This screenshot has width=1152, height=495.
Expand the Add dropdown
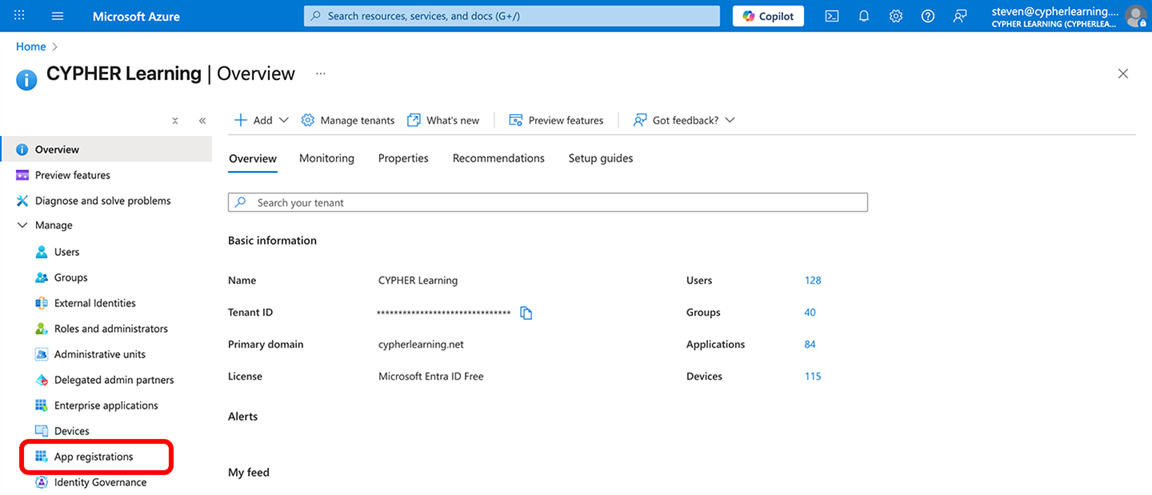tap(261, 120)
